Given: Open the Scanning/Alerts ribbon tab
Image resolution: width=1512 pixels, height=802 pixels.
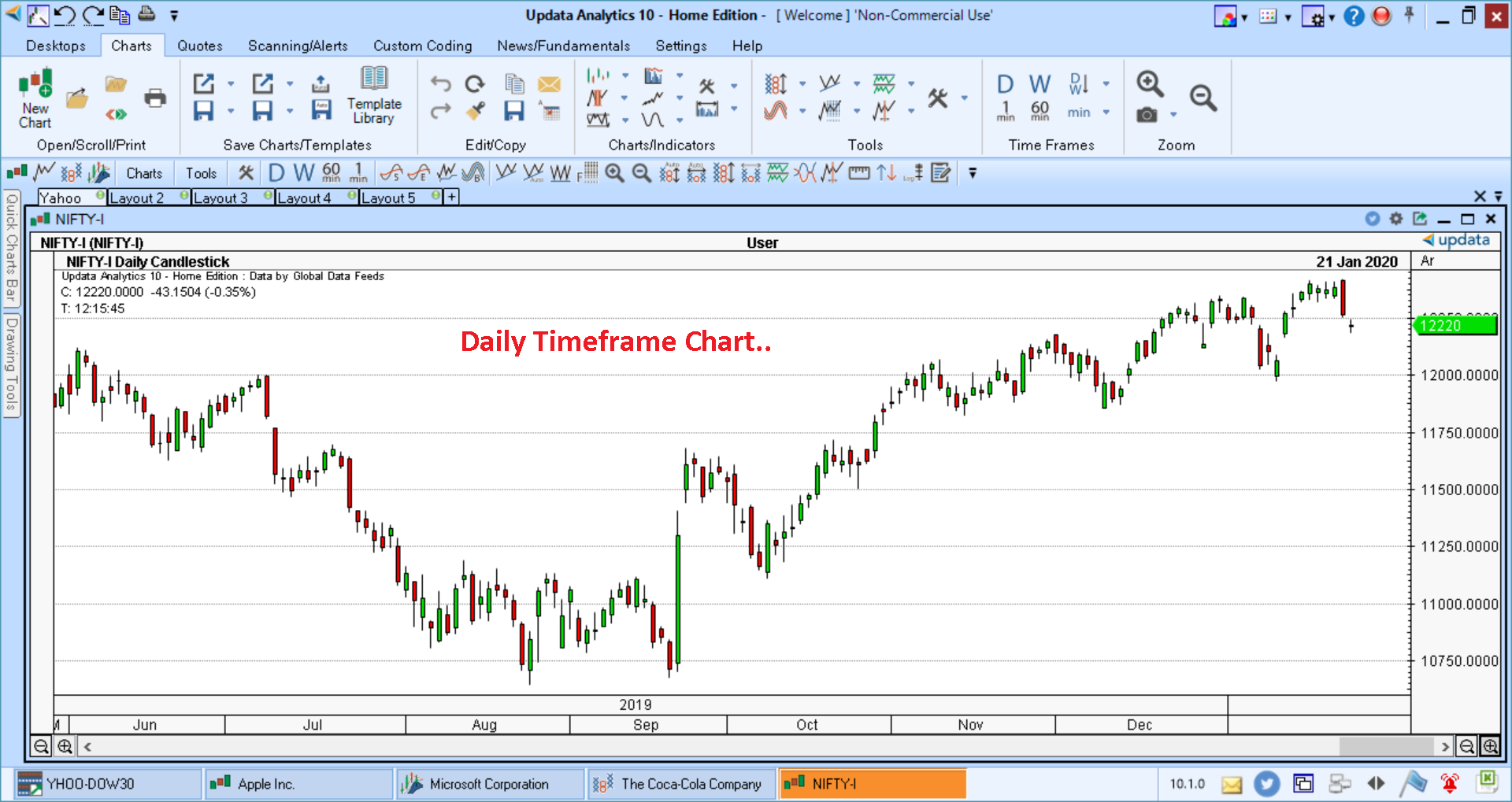Looking at the screenshot, I should 298,46.
